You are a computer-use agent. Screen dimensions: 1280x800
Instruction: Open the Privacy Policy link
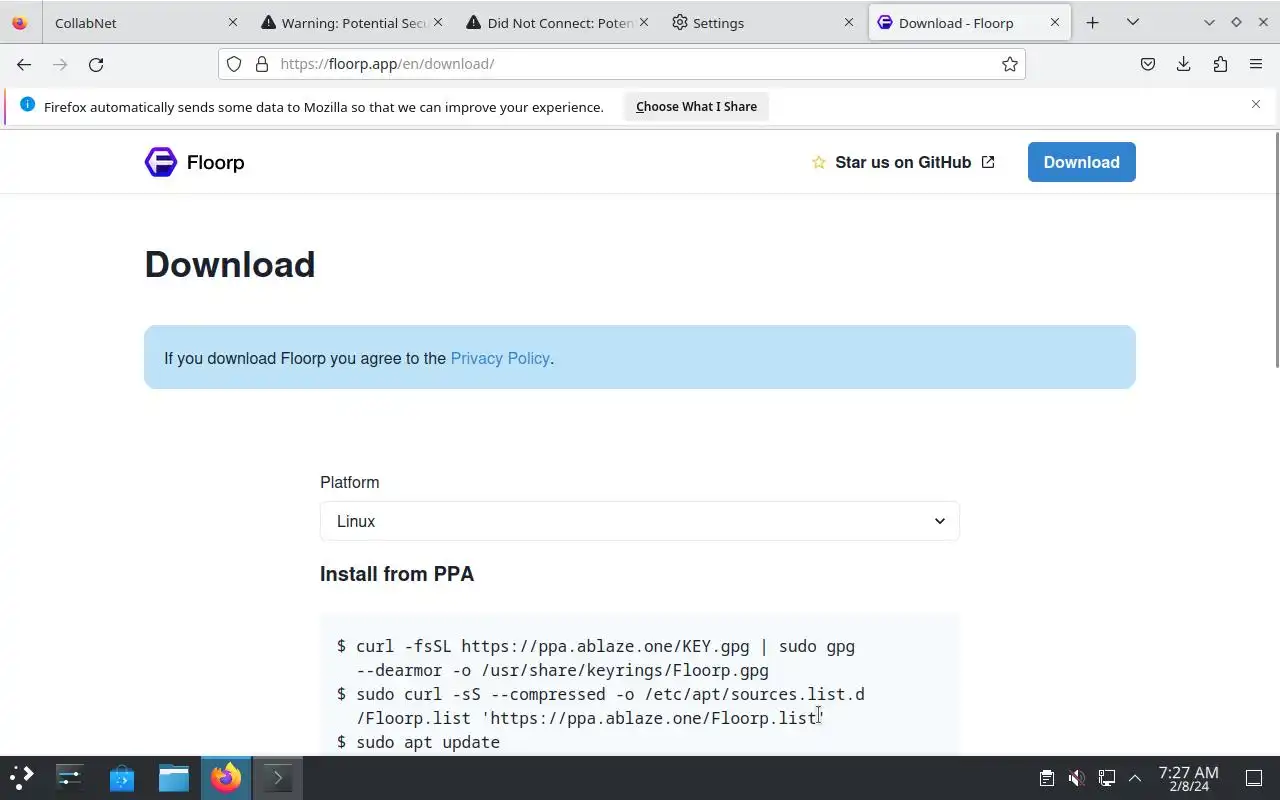pyautogui.click(x=500, y=358)
